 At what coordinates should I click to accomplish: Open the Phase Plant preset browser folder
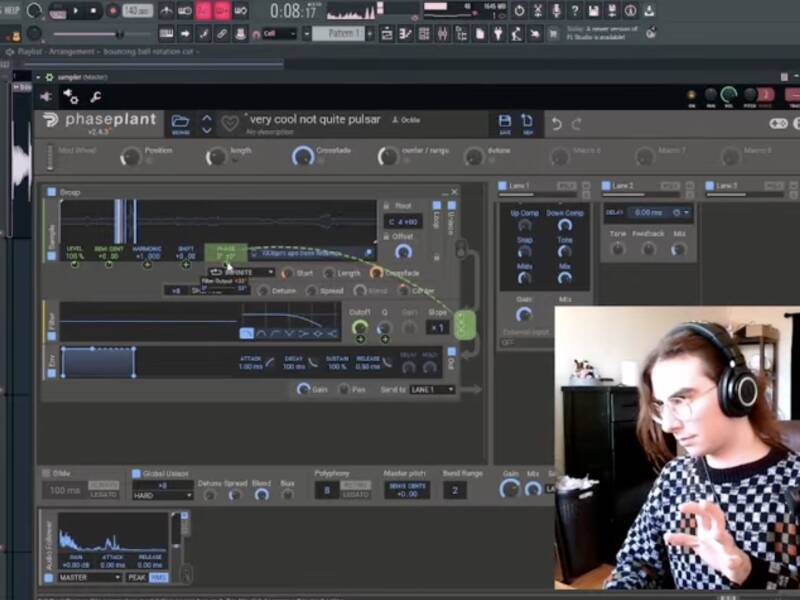point(180,122)
